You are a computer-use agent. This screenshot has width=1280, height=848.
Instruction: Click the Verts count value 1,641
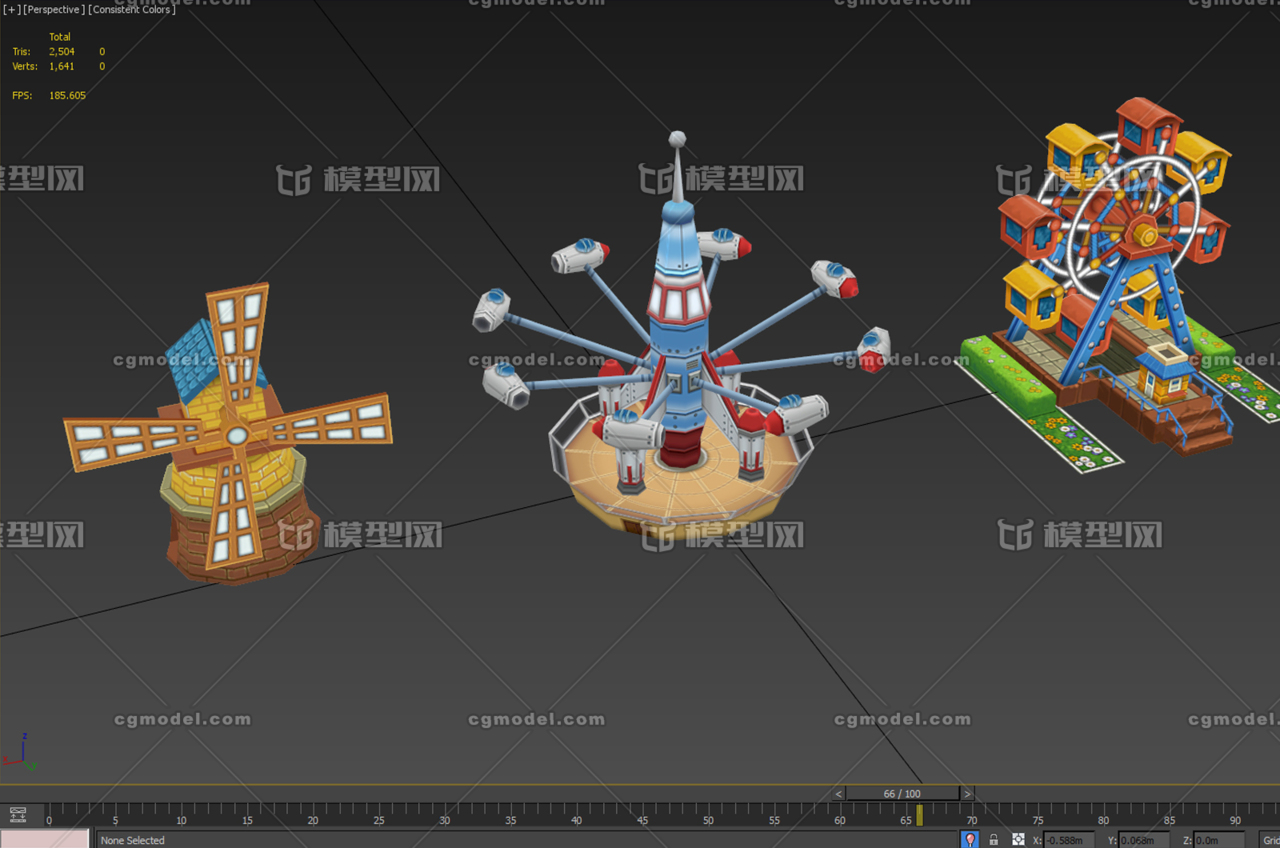pos(62,66)
